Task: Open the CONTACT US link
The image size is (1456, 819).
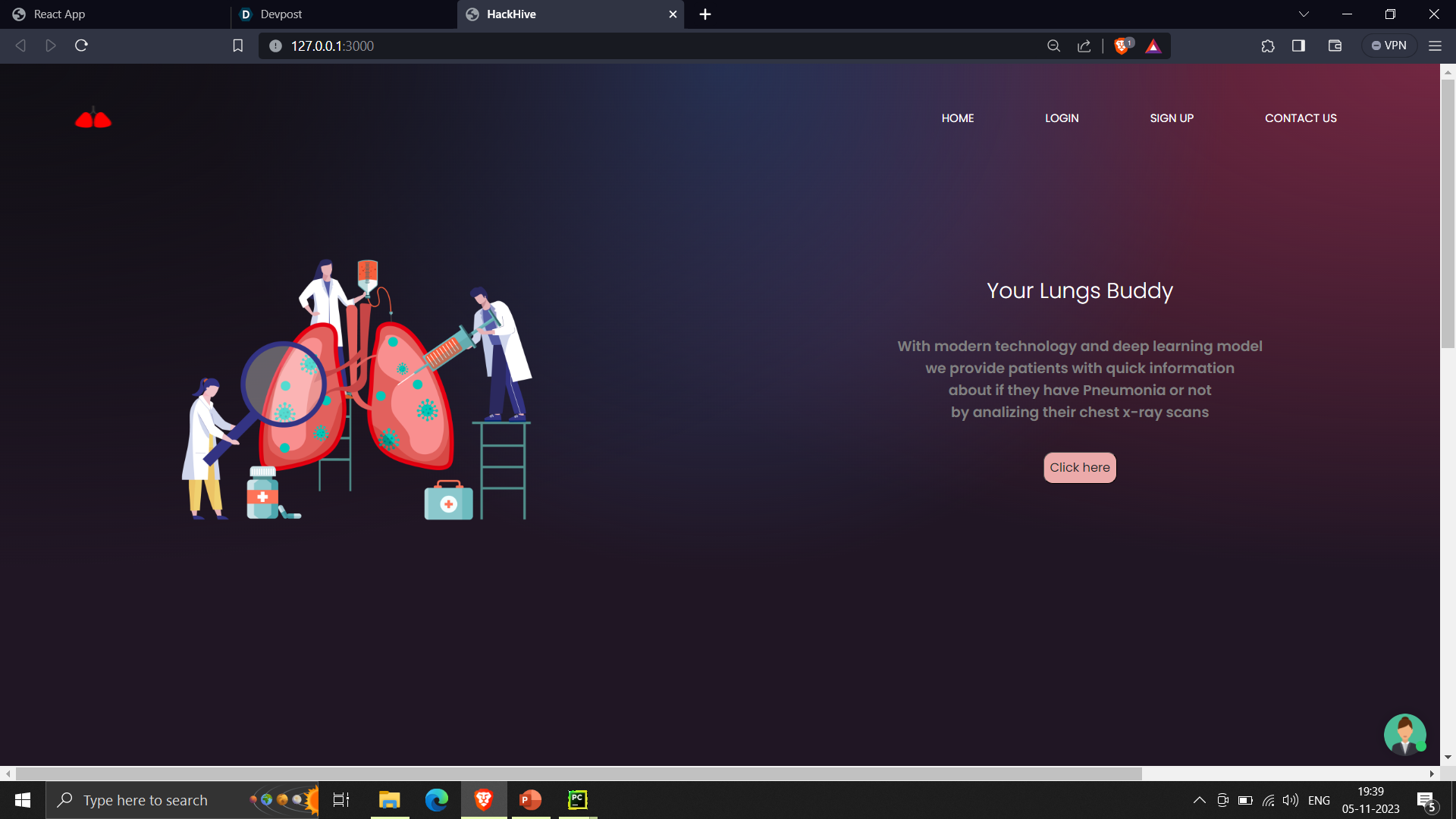Action: 1300,118
